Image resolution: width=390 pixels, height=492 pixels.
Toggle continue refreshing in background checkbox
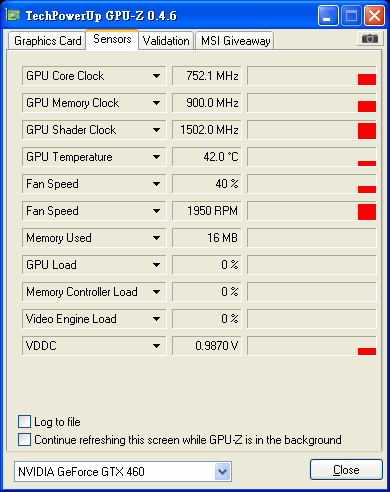(24, 439)
